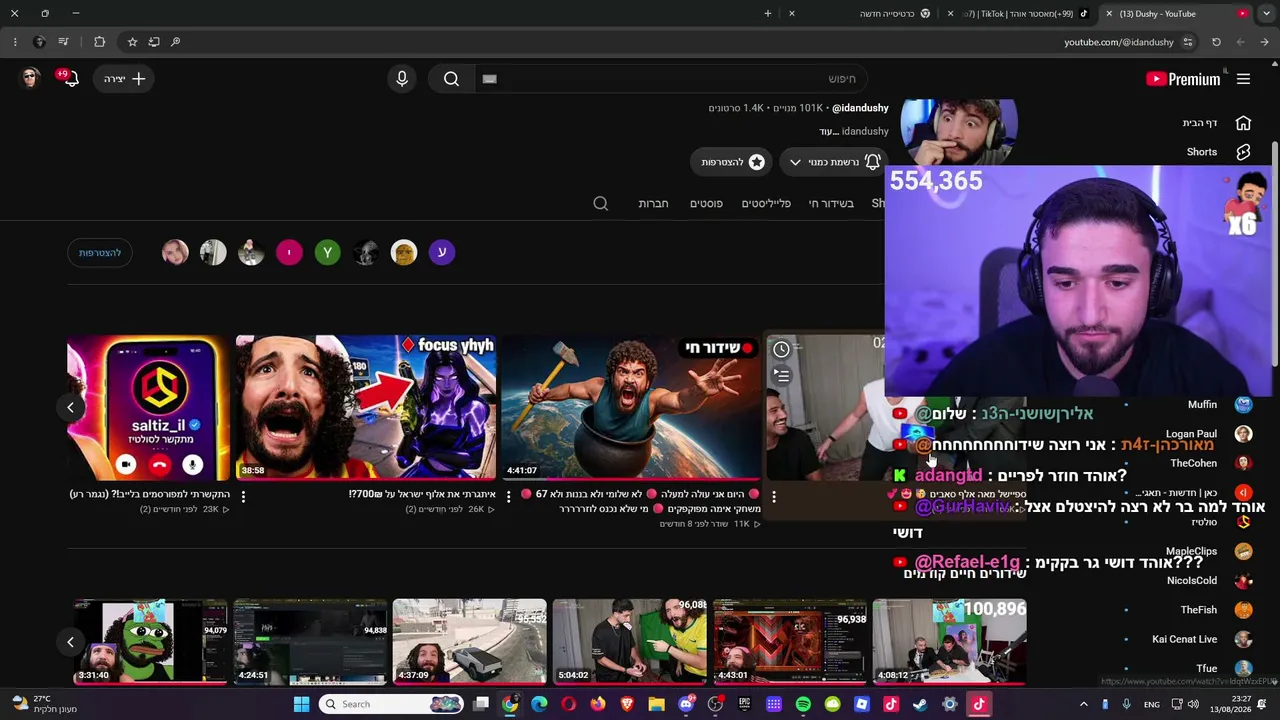Open the weather widget showing 27°C
The width and height of the screenshot is (1280, 720).
[44, 704]
